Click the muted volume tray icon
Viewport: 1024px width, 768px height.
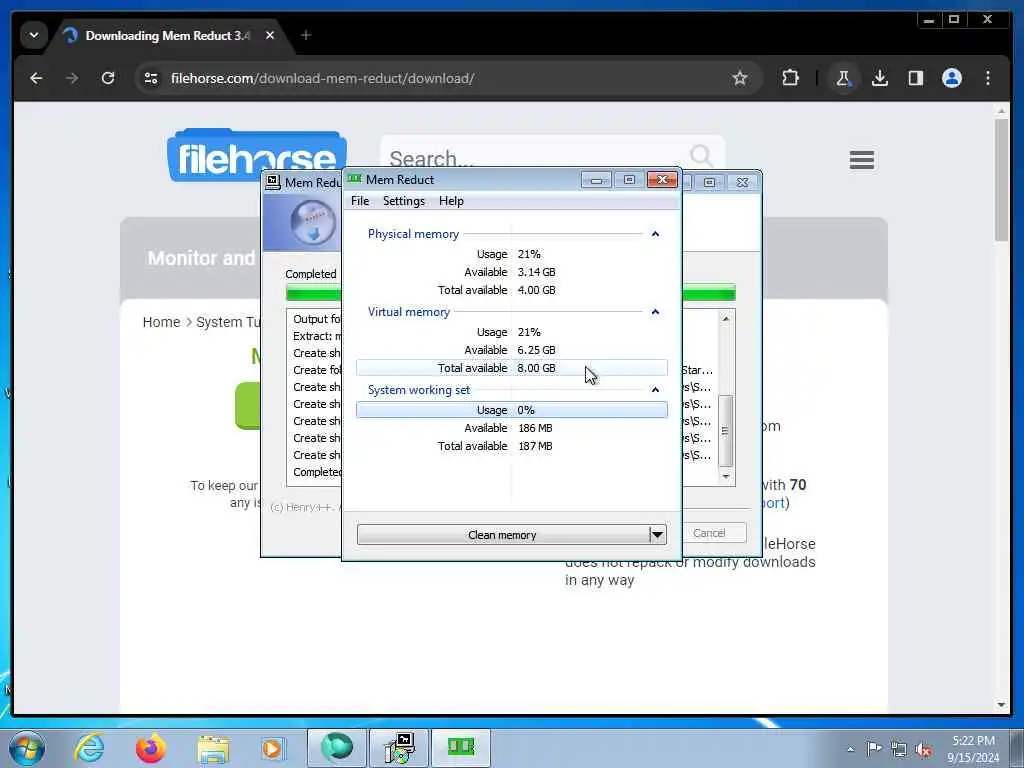pyautogui.click(x=923, y=749)
